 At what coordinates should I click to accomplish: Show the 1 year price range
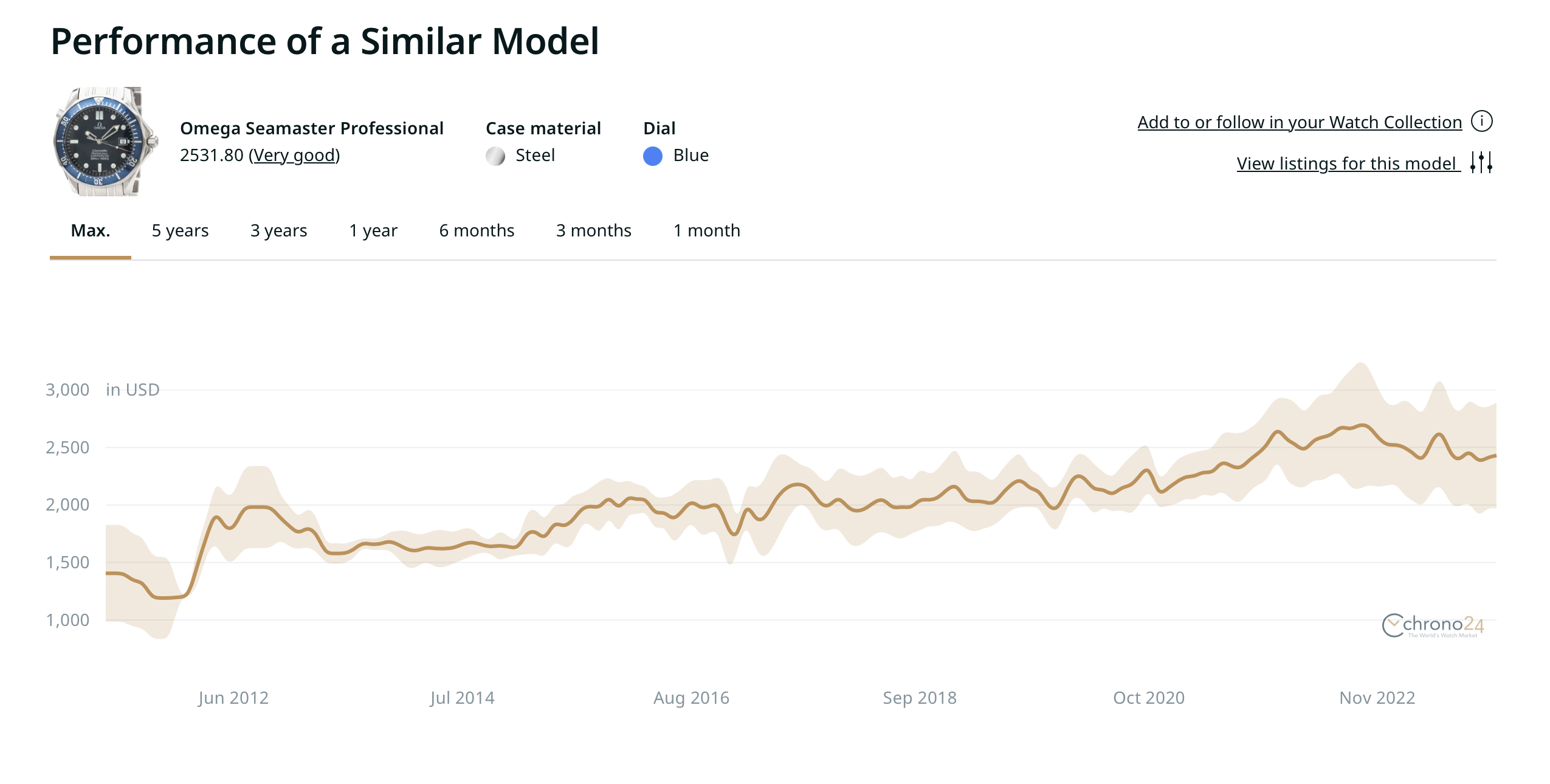pyautogui.click(x=373, y=231)
